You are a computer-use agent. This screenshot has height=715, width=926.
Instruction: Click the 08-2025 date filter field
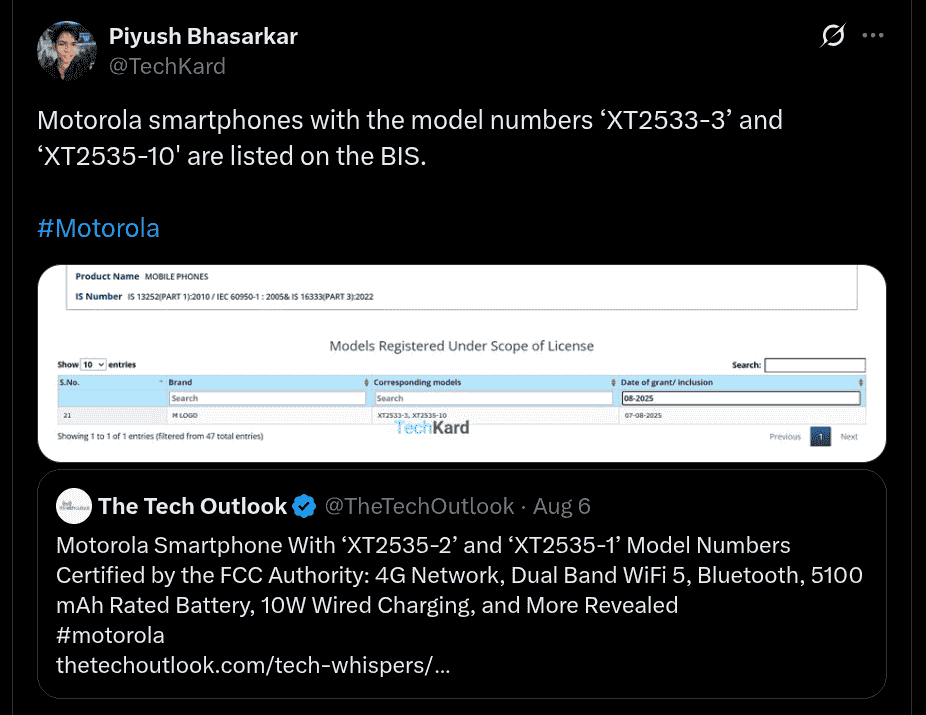pos(742,397)
